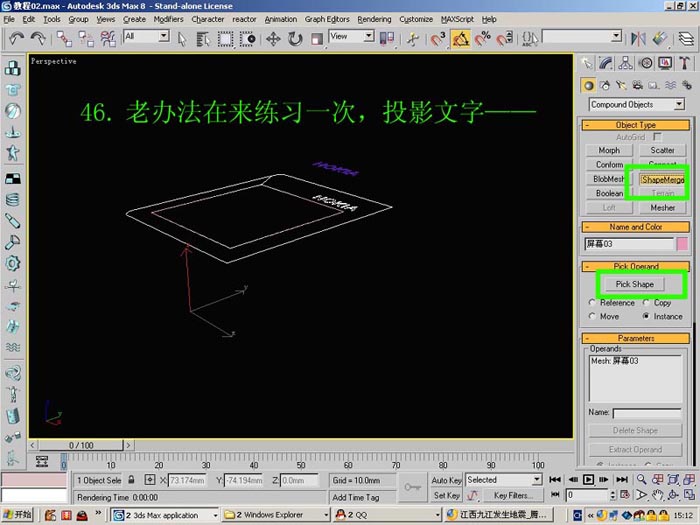Switch to the Hierarchy panel tab
The height and width of the screenshot is (525, 700).
coord(625,63)
